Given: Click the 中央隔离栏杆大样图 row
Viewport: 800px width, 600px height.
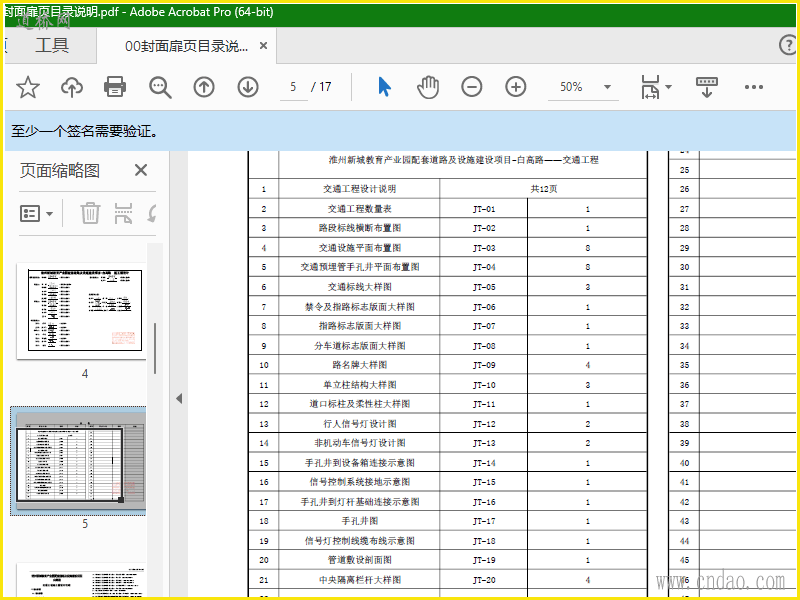Looking at the screenshot, I should (x=447, y=580).
